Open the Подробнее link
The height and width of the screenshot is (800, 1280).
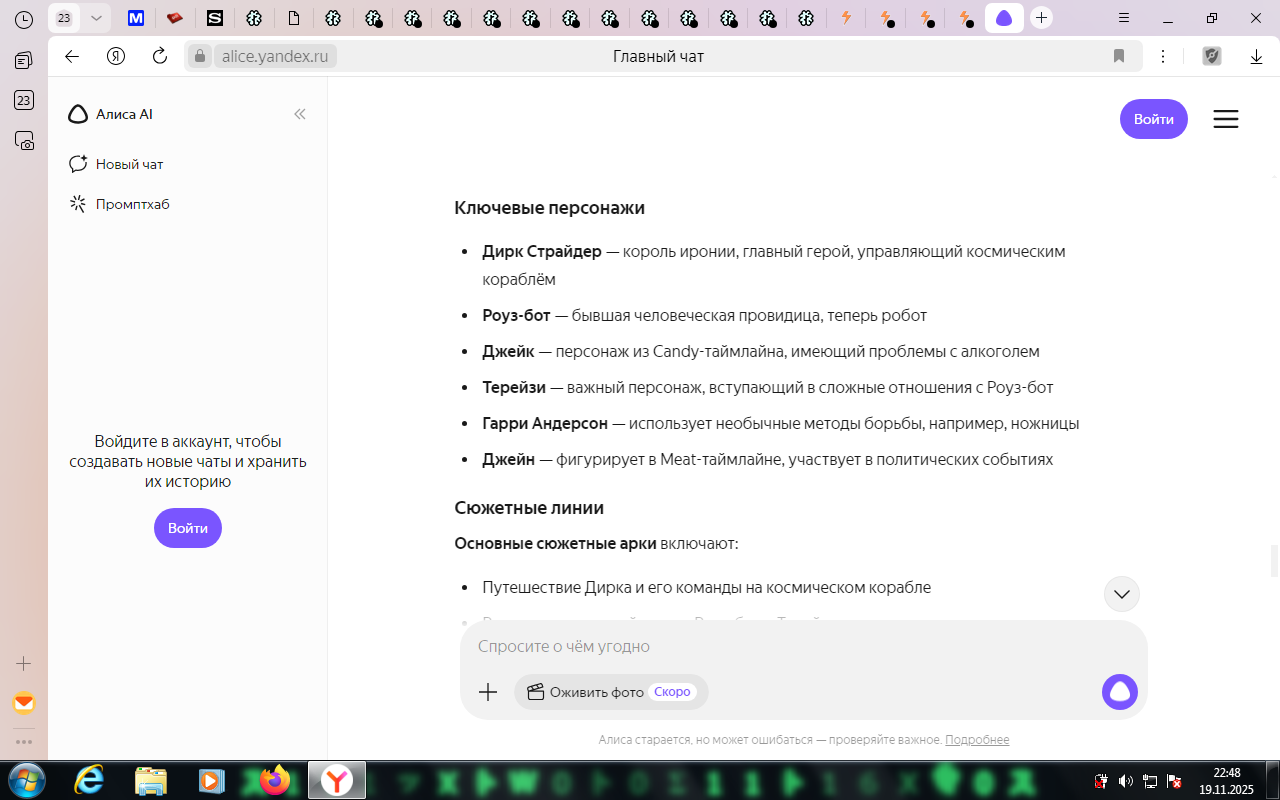(977, 740)
